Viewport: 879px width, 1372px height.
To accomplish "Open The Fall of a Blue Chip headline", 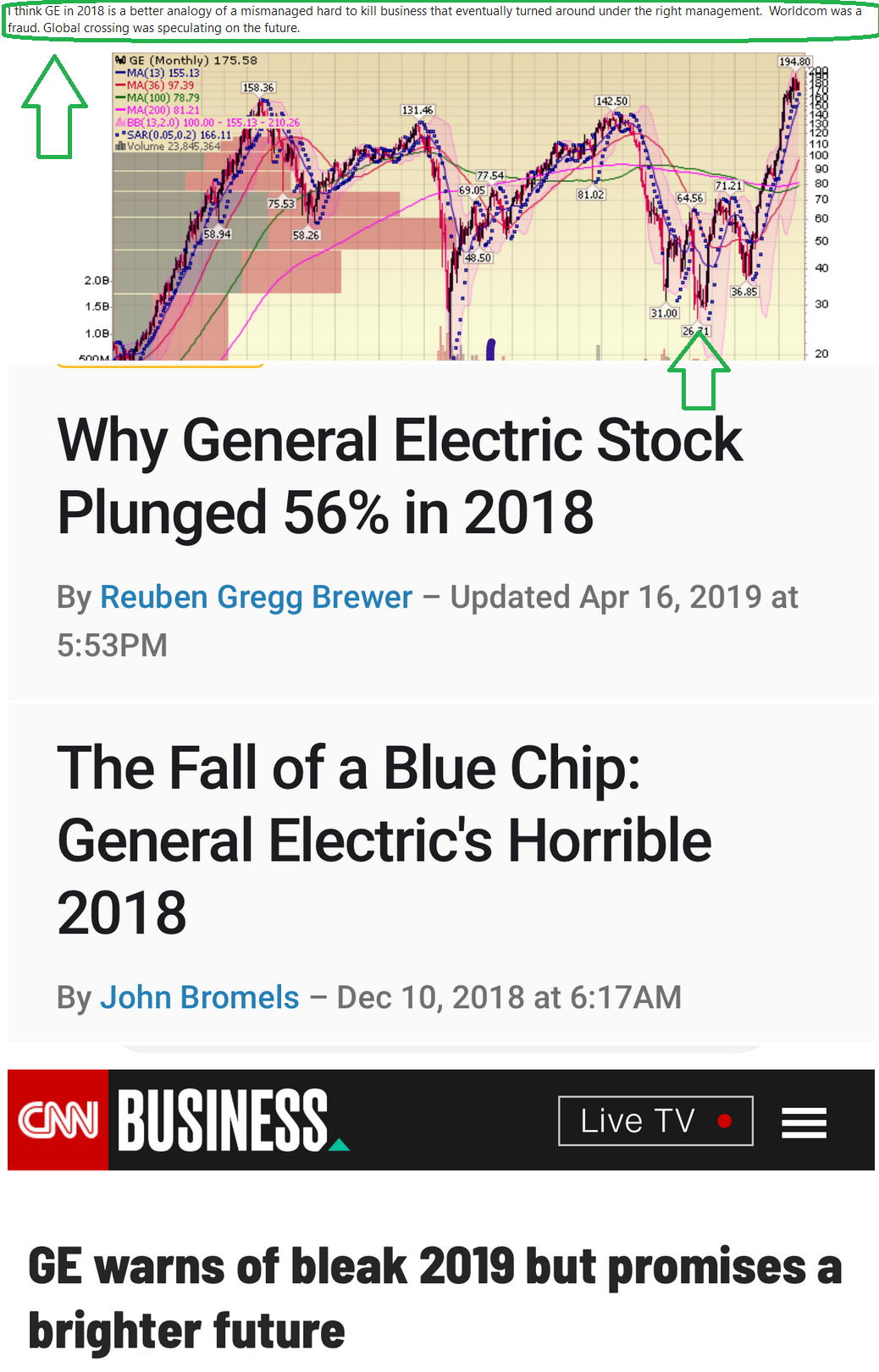I will [384, 840].
